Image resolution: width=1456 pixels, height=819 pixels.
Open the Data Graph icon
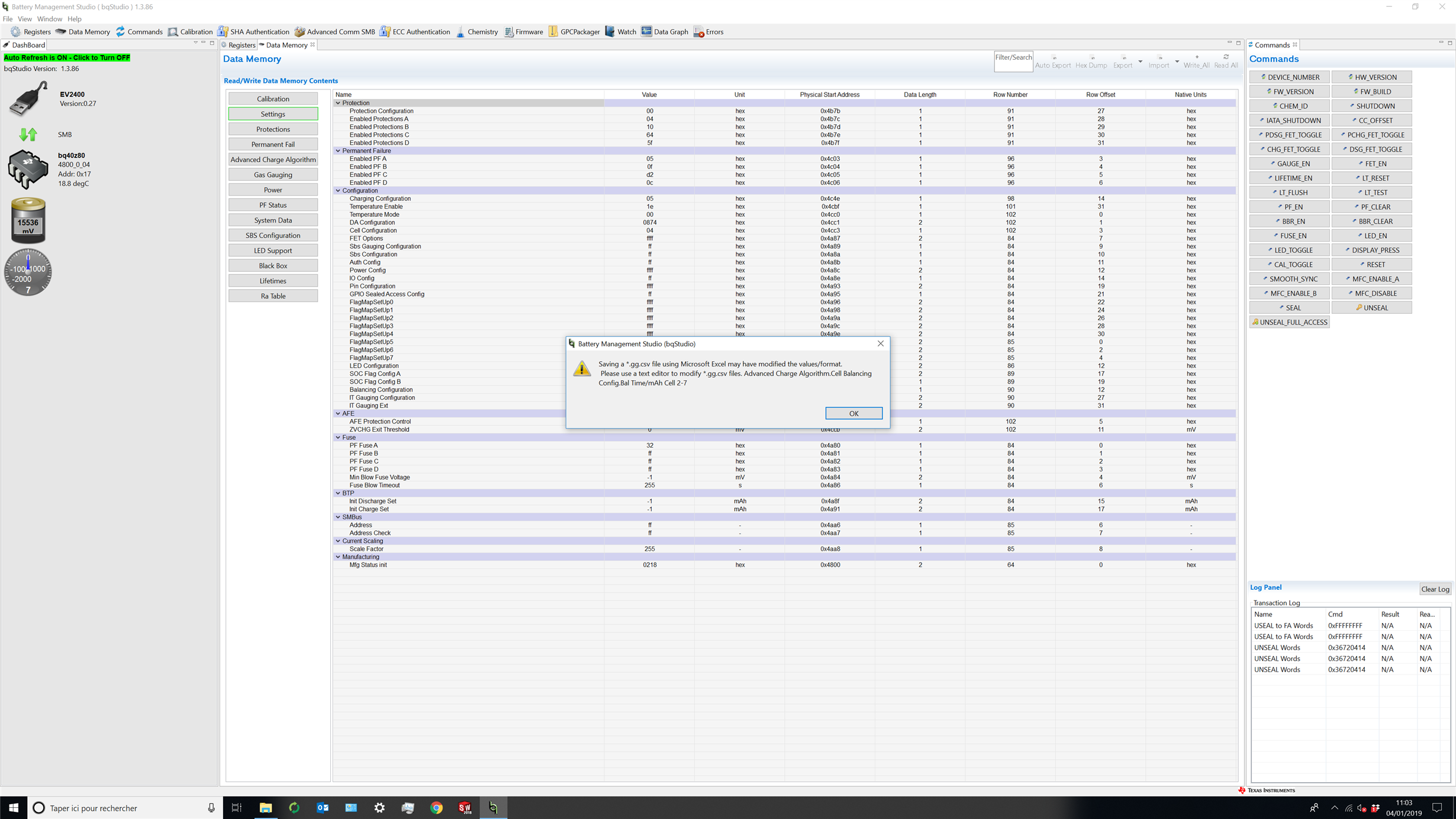[x=646, y=32]
